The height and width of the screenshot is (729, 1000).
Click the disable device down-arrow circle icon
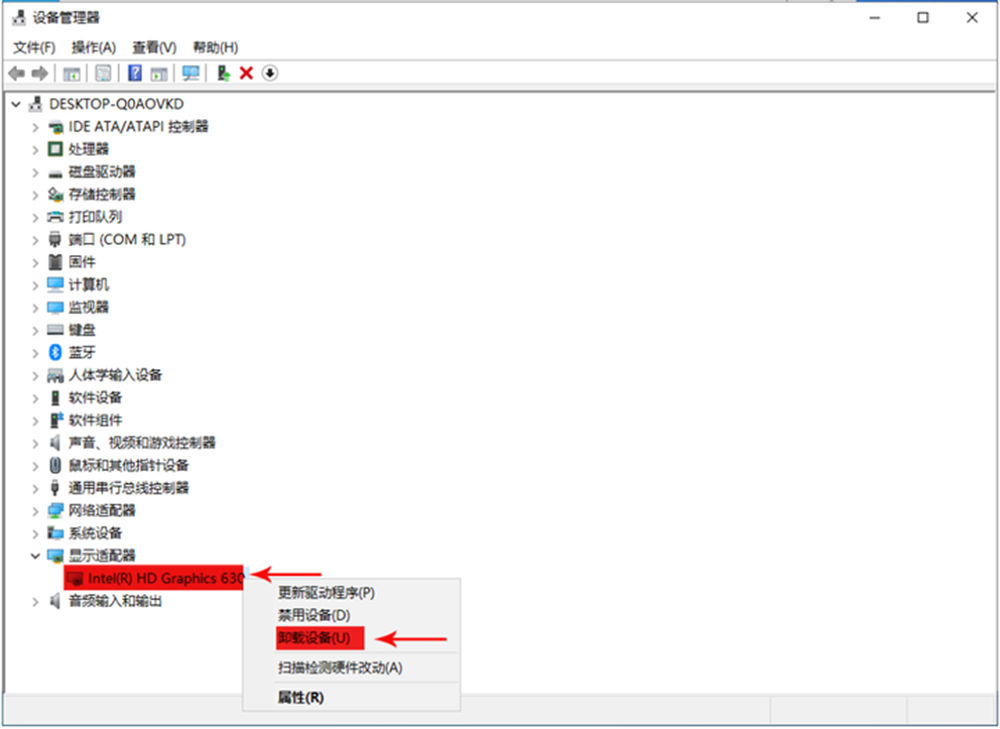click(x=270, y=73)
